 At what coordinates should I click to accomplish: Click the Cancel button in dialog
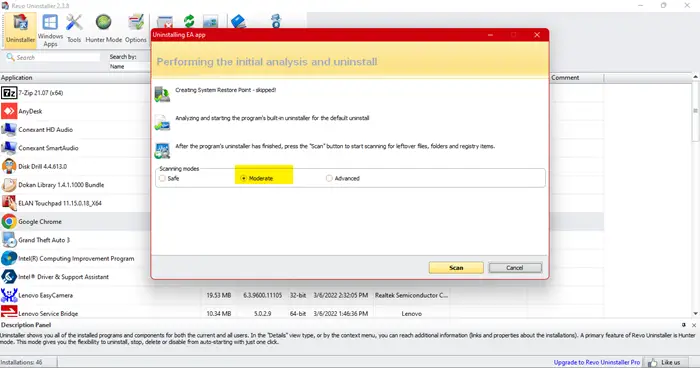[x=515, y=268]
